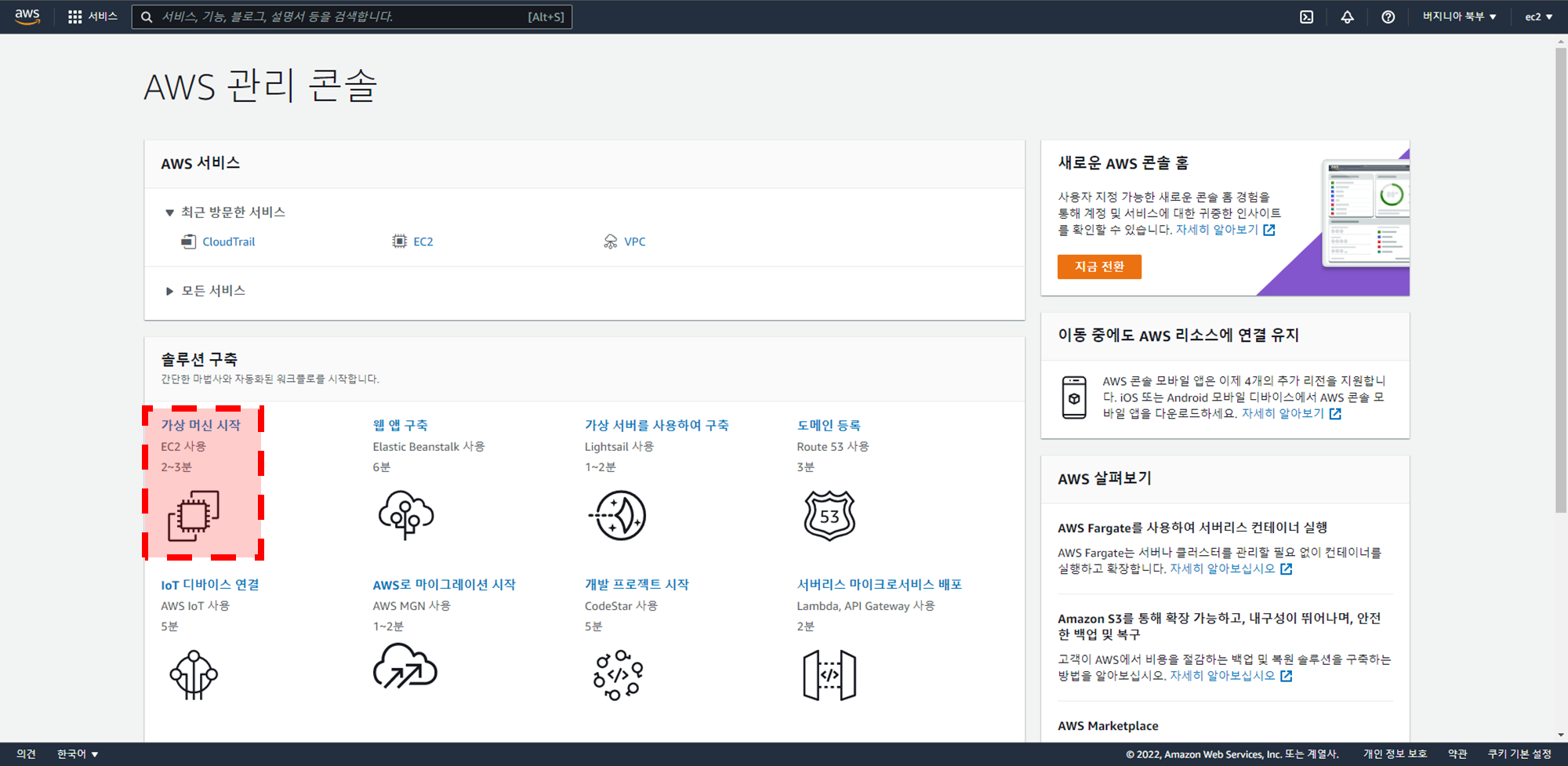The width and height of the screenshot is (1568, 766).
Task: Click the 도메인 등록 link
Action: [829, 425]
